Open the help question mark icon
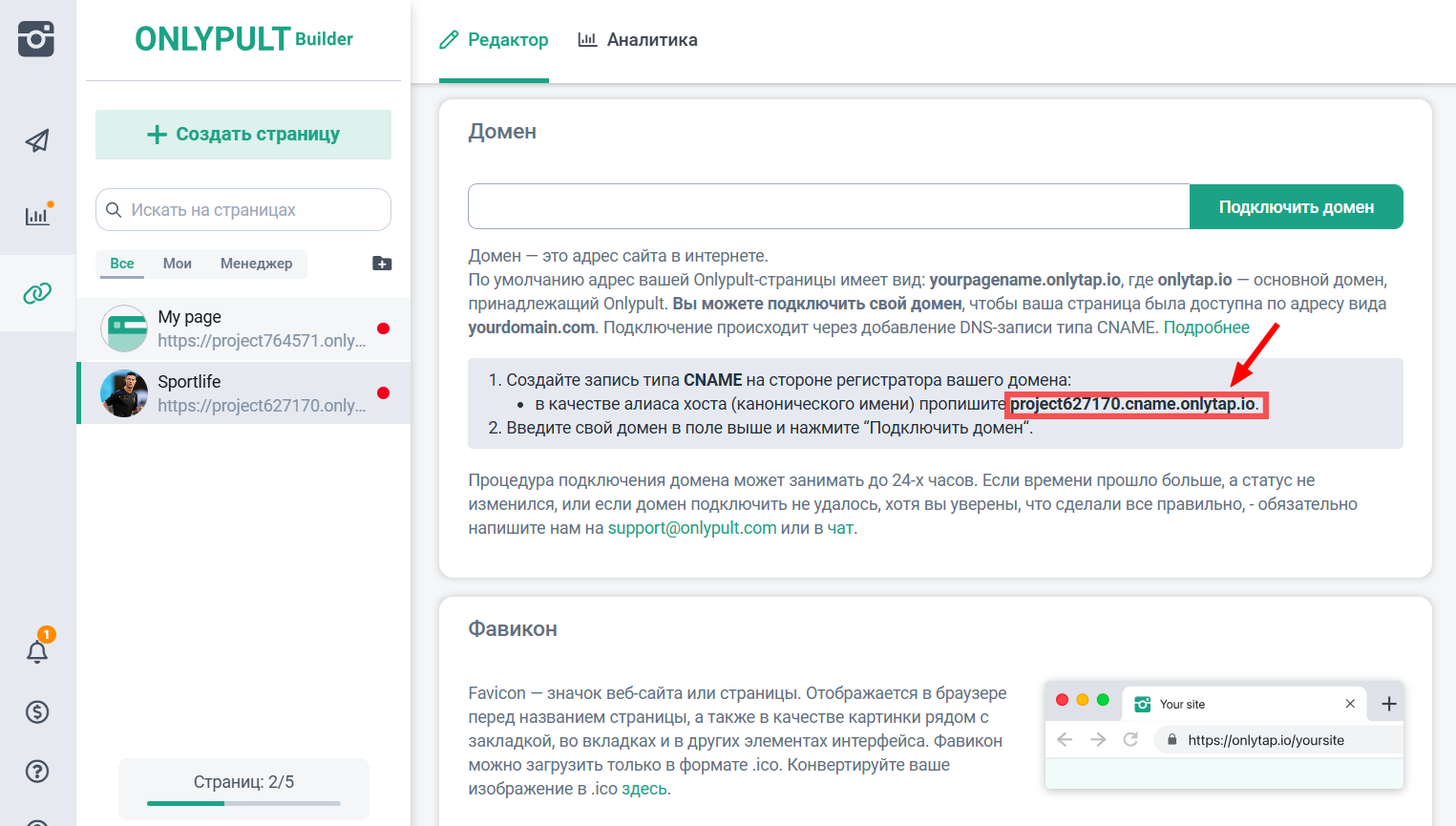The image size is (1456, 826). 37,771
